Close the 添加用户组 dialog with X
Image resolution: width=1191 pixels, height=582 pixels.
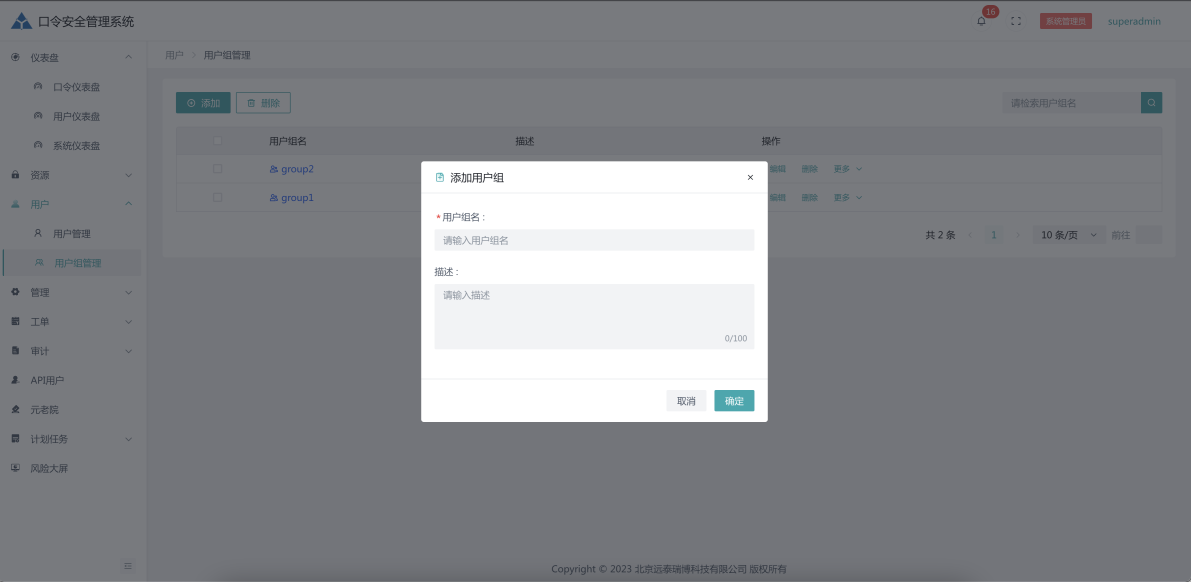750,177
